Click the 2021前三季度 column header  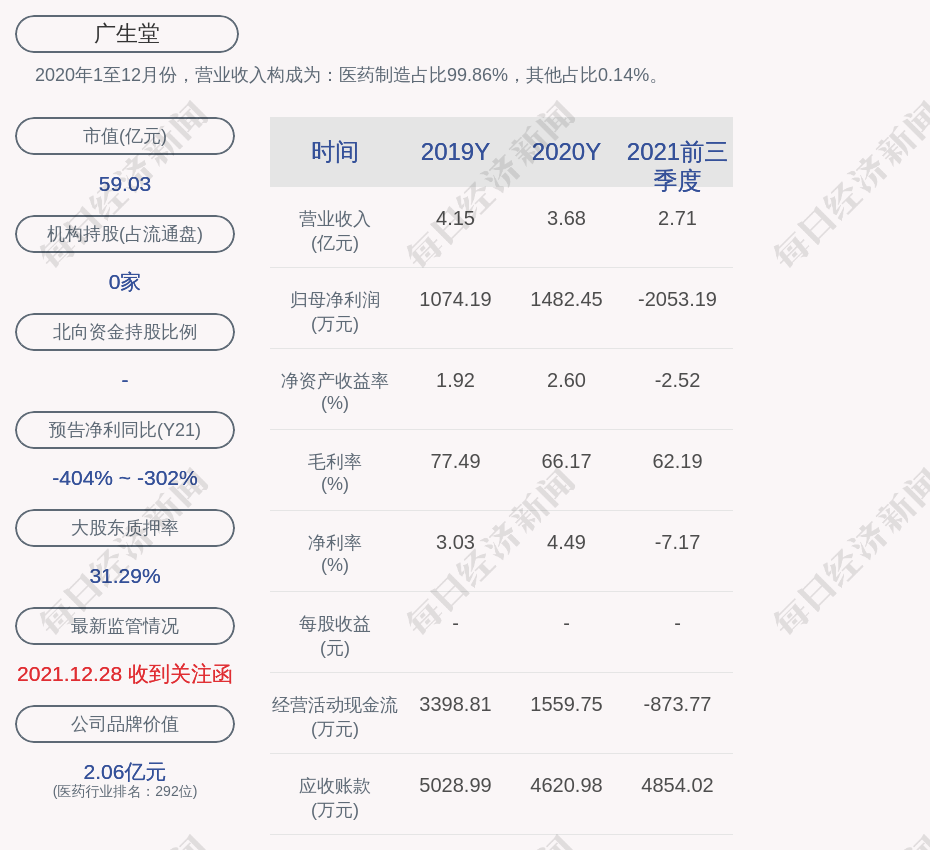point(677,166)
